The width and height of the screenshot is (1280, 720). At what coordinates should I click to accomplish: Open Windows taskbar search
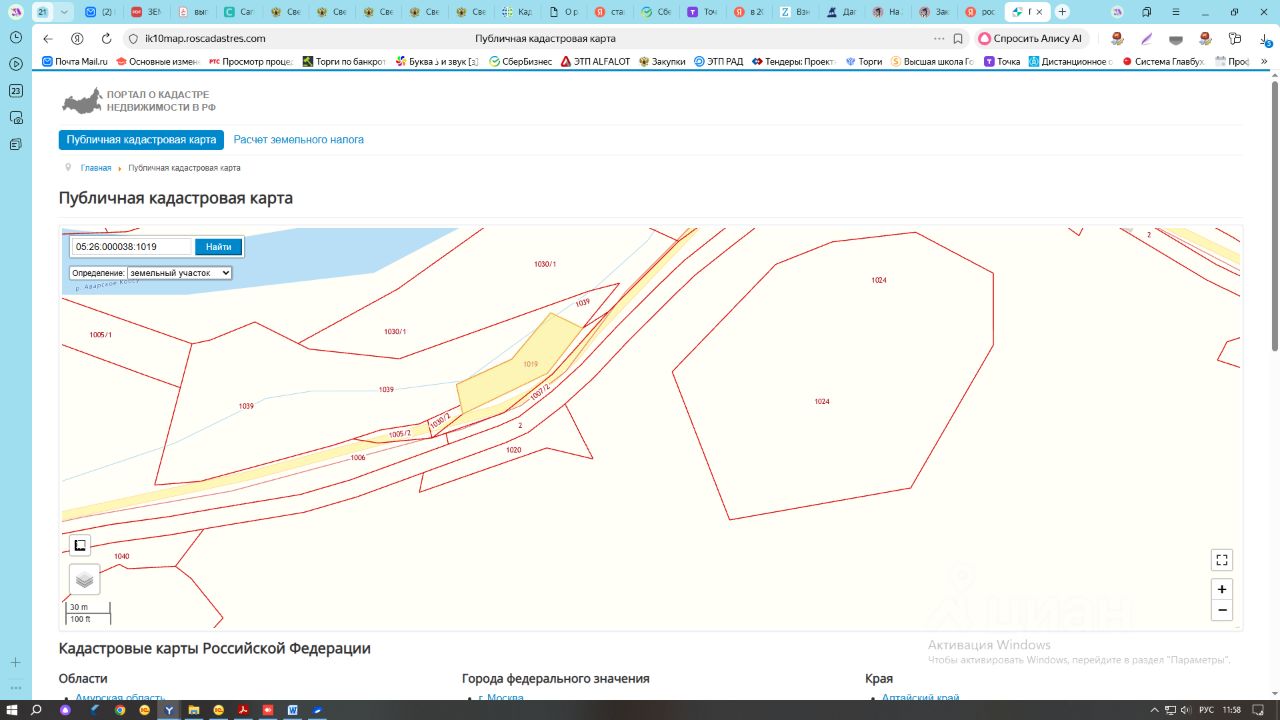(38, 710)
